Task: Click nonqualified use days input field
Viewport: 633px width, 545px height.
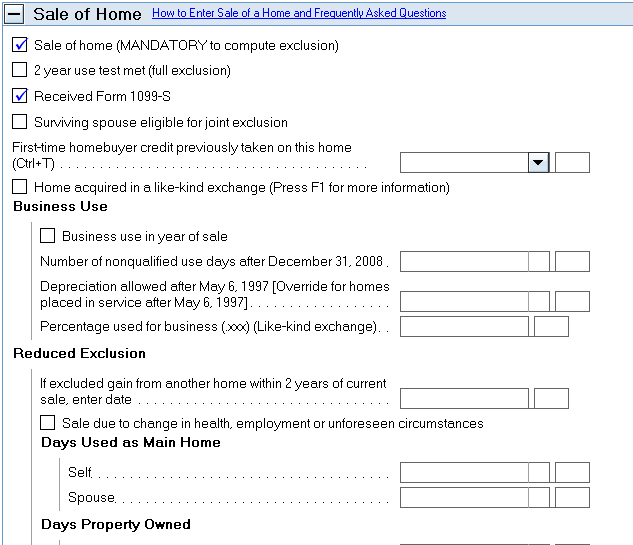Action: tap(464, 262)
